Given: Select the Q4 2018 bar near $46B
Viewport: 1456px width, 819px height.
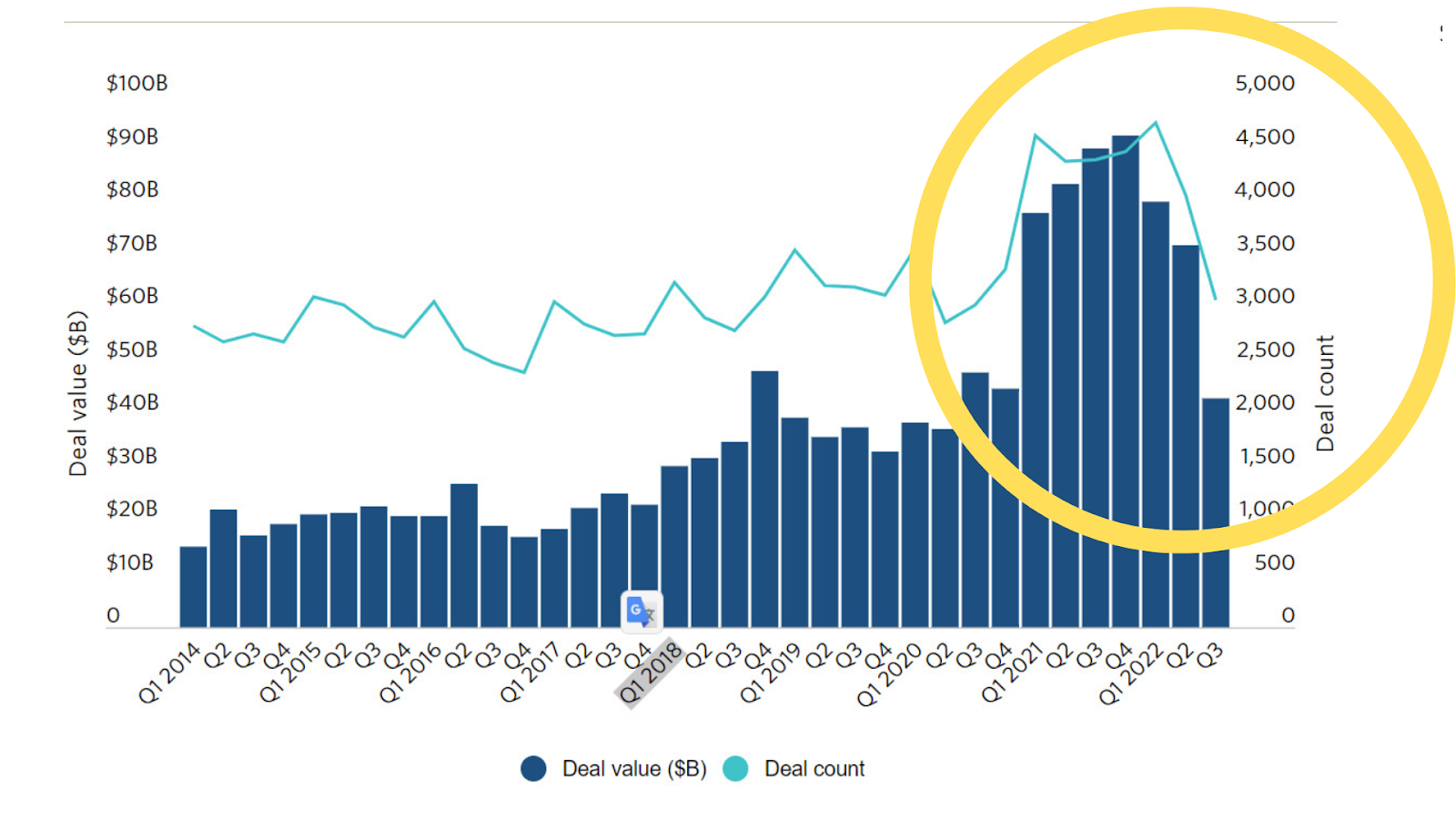Looking at the screenshot, I should tap(764, 499).
